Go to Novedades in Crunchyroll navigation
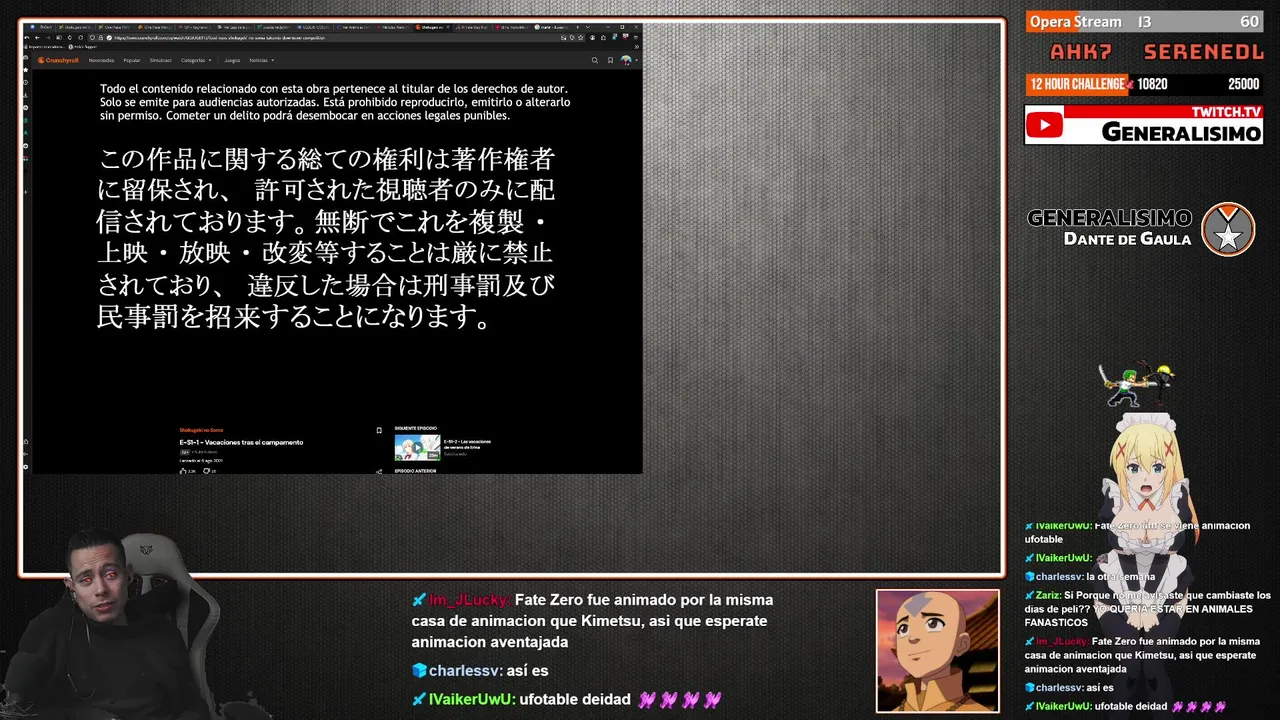Image resolution: width=1280 pixels, height=720 pixels. point(101,60)
